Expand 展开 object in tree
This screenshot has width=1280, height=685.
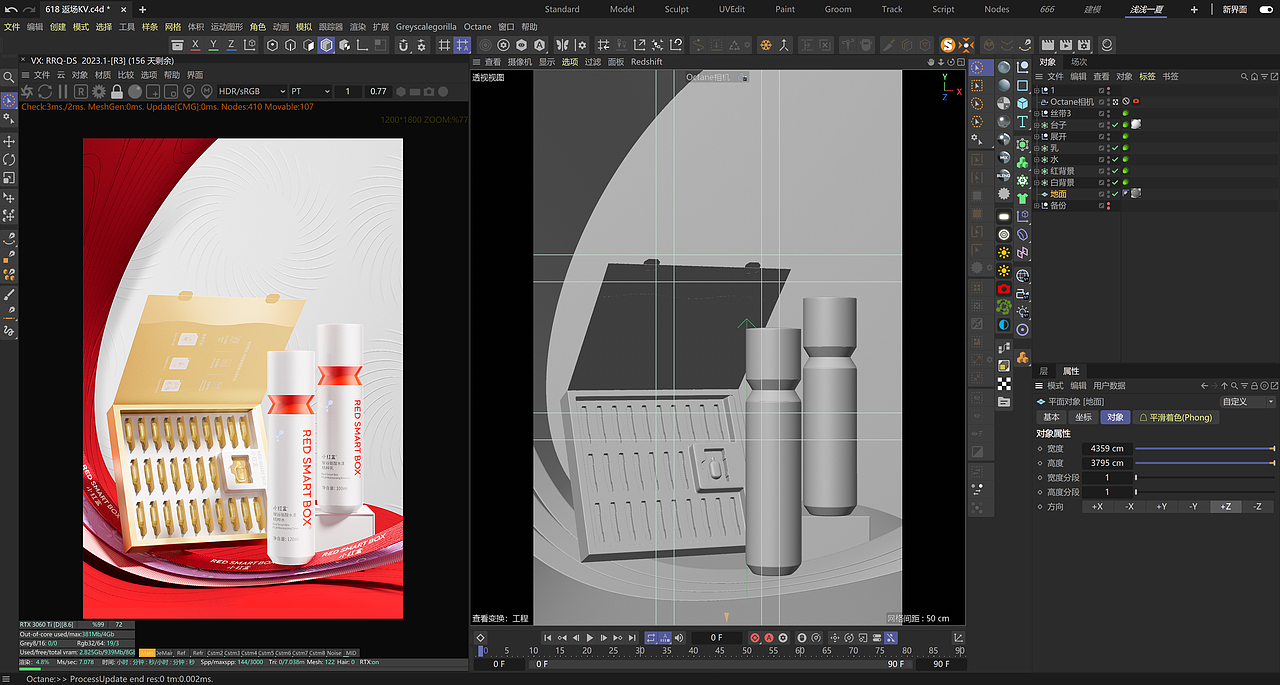[x=1037, y=136]
